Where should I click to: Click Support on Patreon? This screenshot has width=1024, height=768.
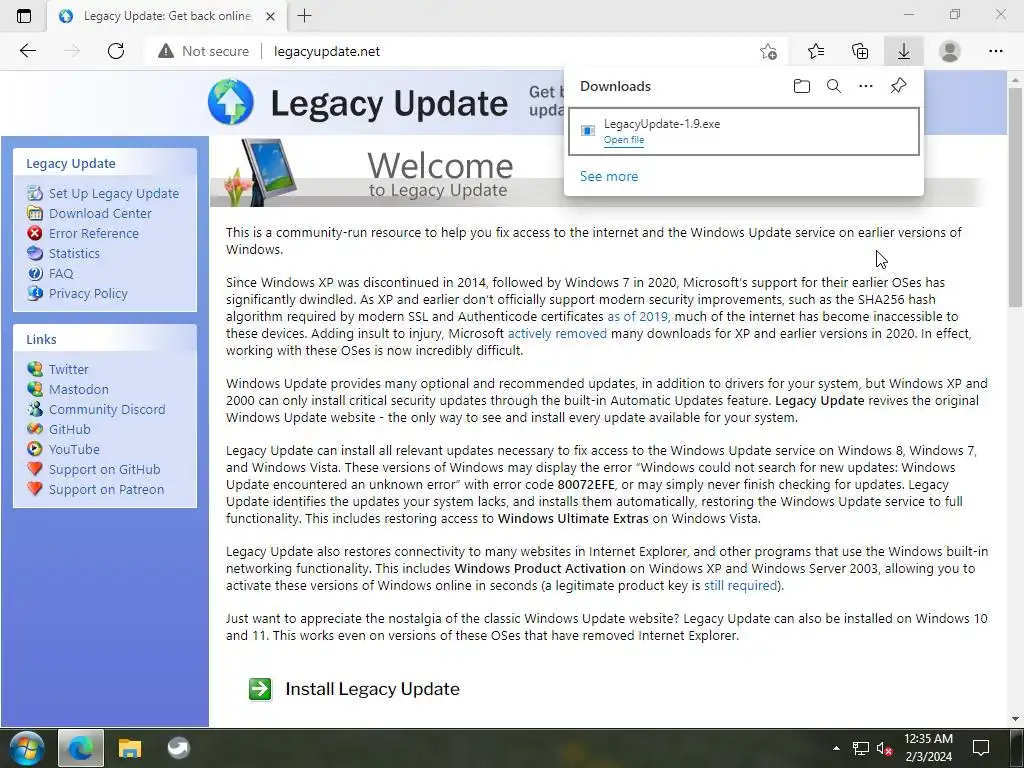106,490
